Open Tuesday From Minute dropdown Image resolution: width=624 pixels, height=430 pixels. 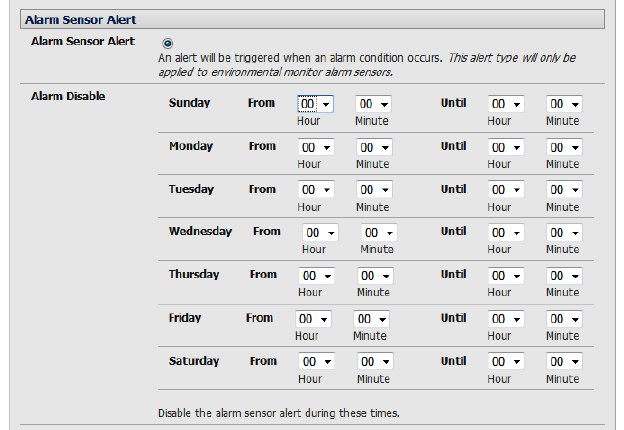(x=373, y=190)
